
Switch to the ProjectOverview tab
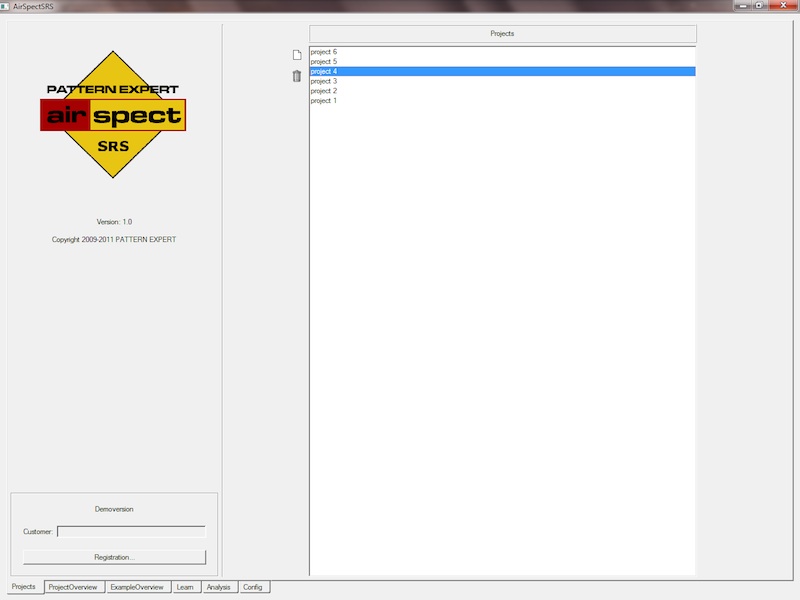pyautogui.click(x=73, y=587)
